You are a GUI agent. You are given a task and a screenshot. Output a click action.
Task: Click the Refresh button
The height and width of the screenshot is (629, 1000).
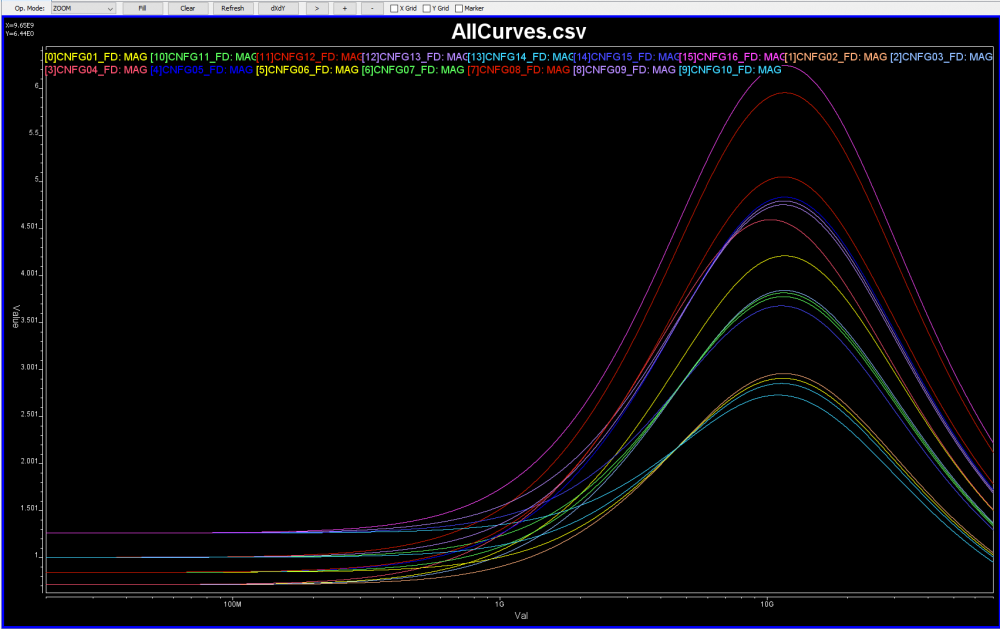(x=232, y=8)
